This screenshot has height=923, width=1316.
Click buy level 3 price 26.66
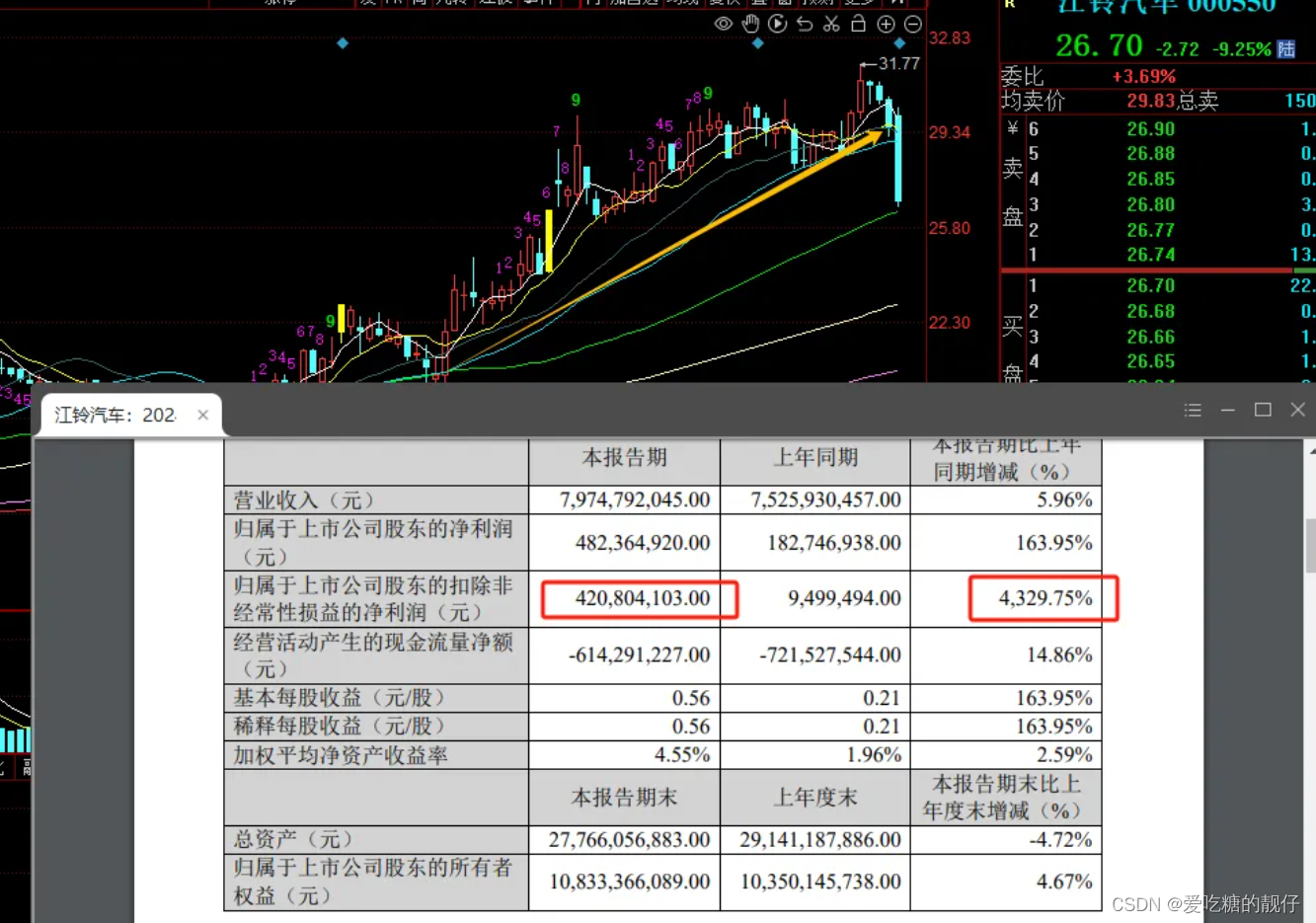pyautogui.click(x=1151, y=338)
